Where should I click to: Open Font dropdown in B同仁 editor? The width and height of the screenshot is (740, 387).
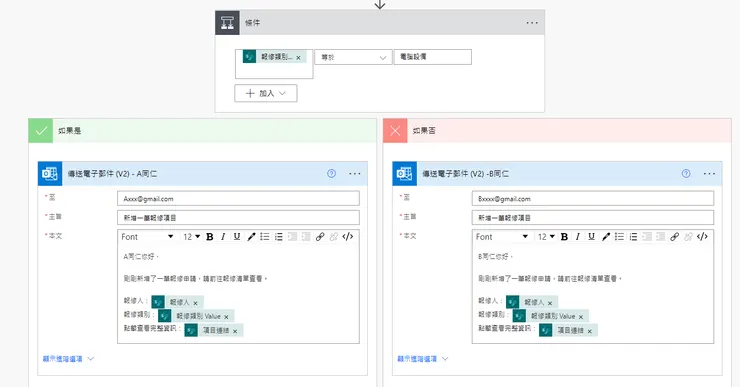(x=502, y=236)
